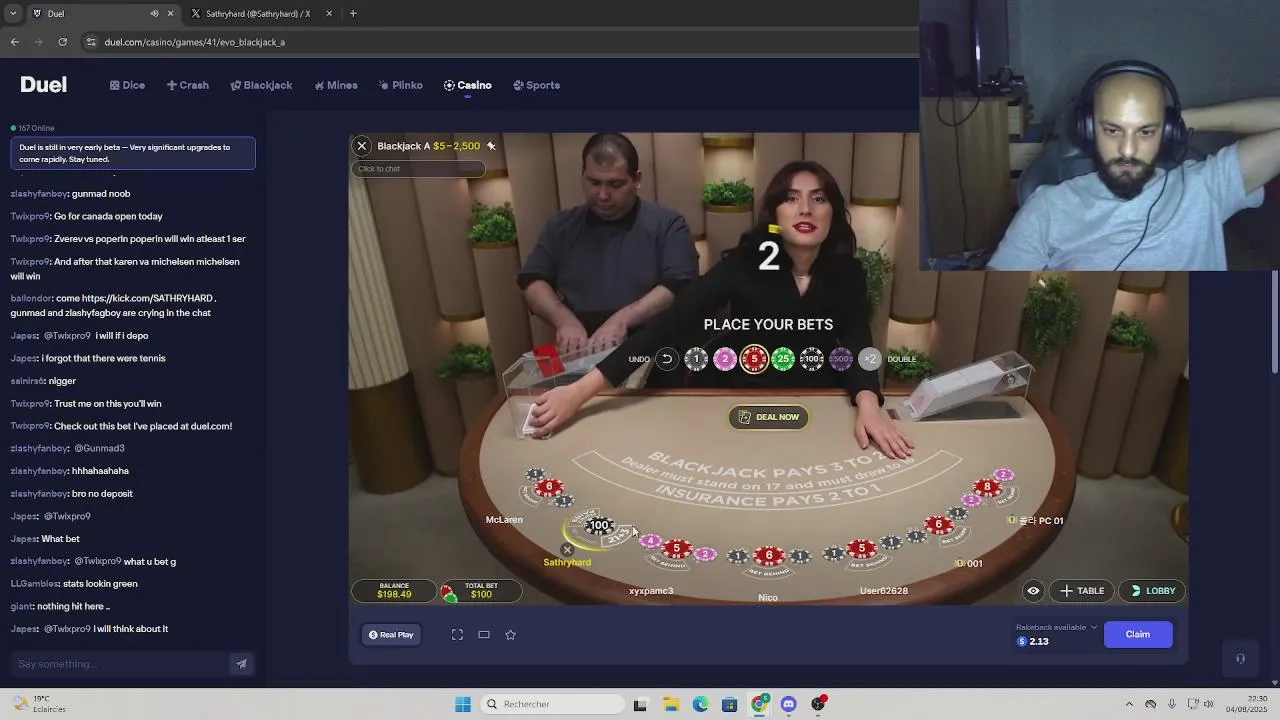
Task: Click the Total Bet $100 display
Action: pyautogui.click(x=481, y=591)
